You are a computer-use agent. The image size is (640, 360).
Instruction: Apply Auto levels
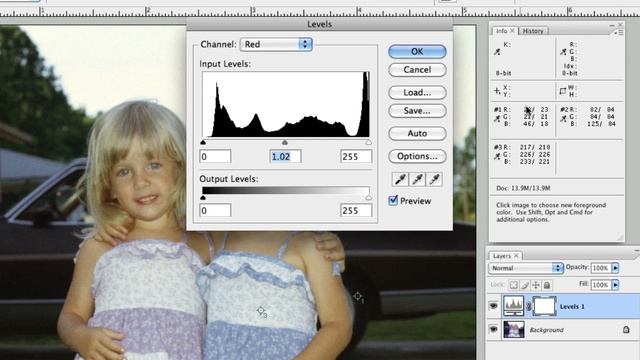[x=417, y=133]
